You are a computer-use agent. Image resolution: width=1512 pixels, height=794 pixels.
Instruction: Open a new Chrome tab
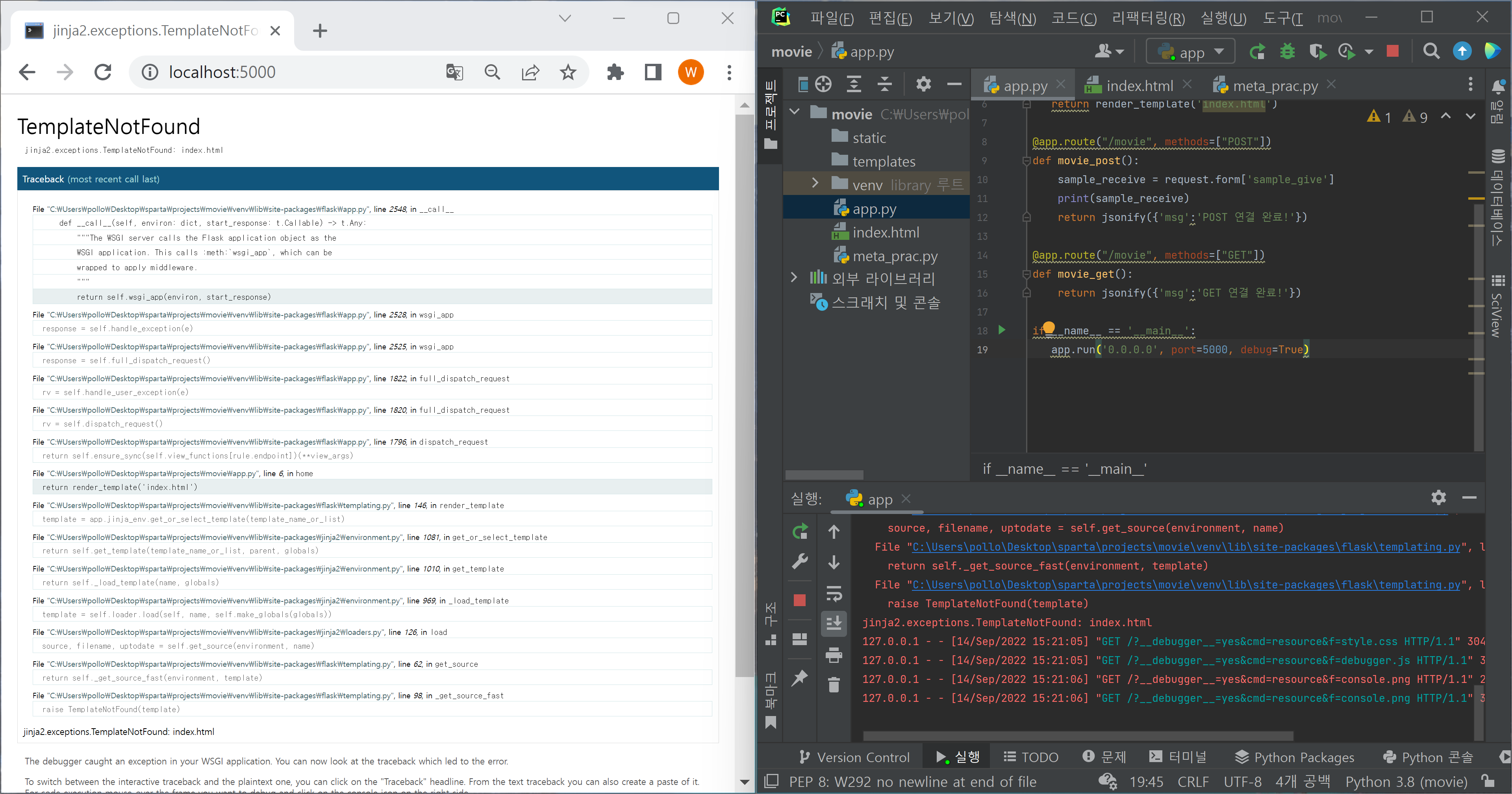point(320,31)
